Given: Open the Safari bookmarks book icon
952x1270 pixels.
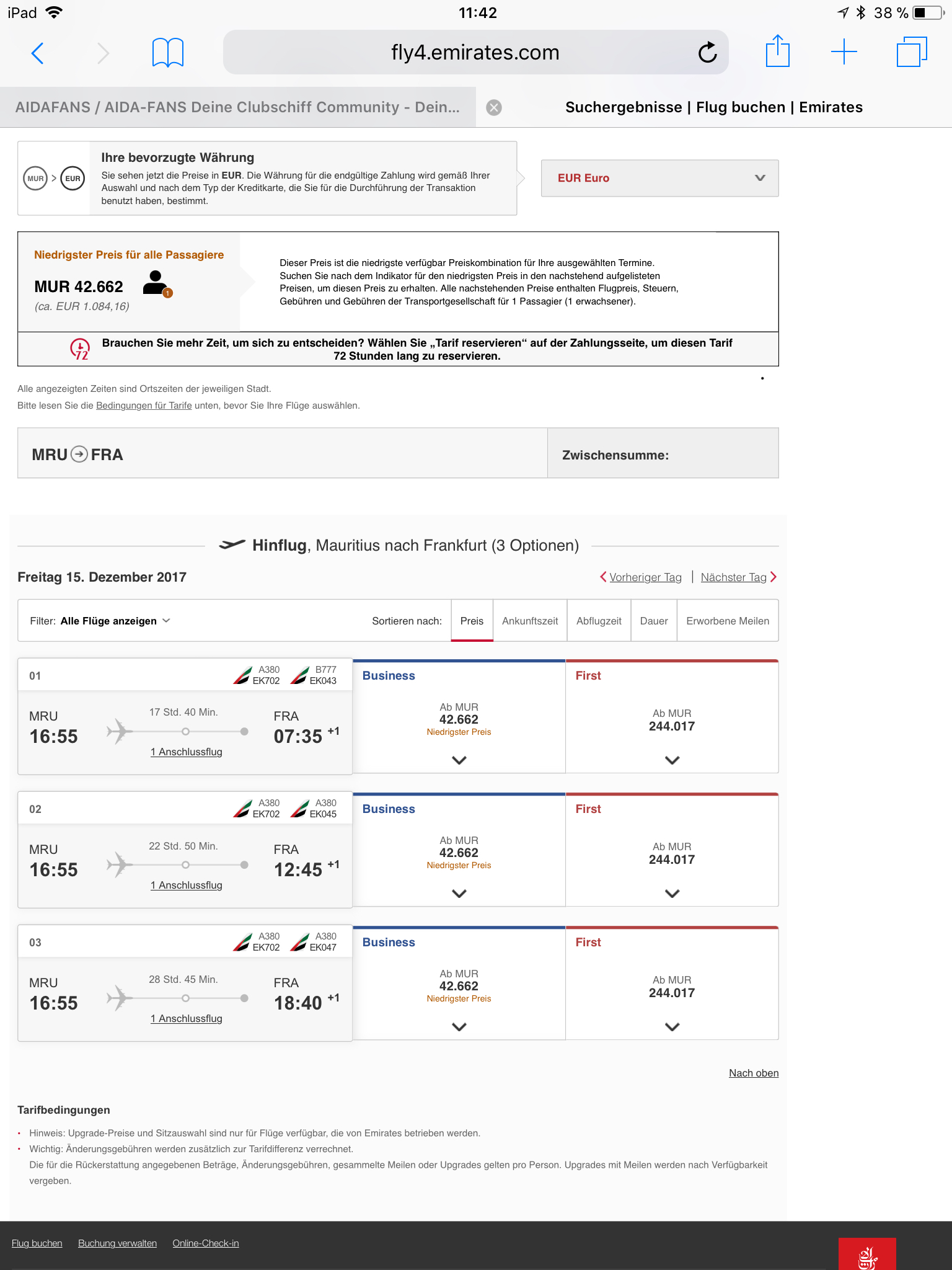Looking at the screenshot, I should point(167,53).
